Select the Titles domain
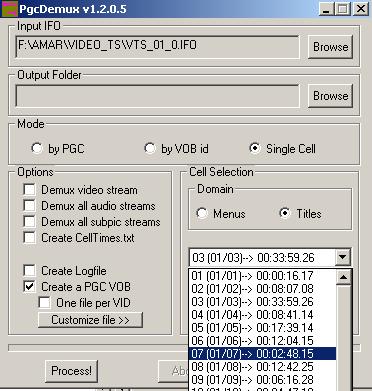Image resolution: width=372 pixels, height=391 pixels. (x=285, y=213)
